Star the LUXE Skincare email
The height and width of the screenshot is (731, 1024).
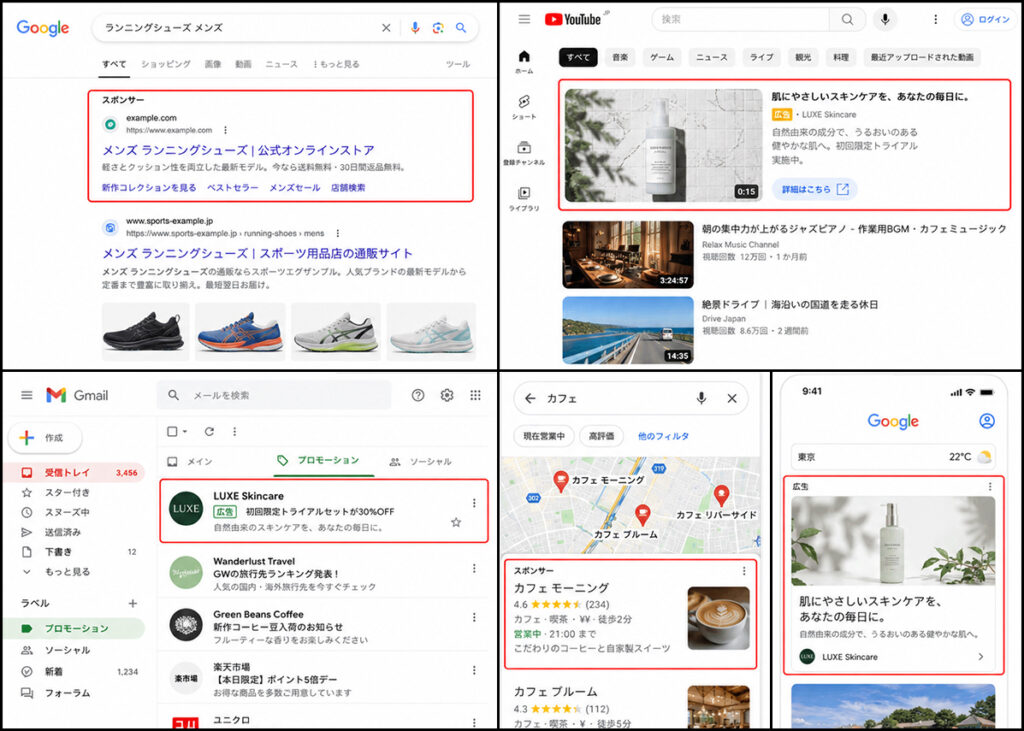click(456, 522)
